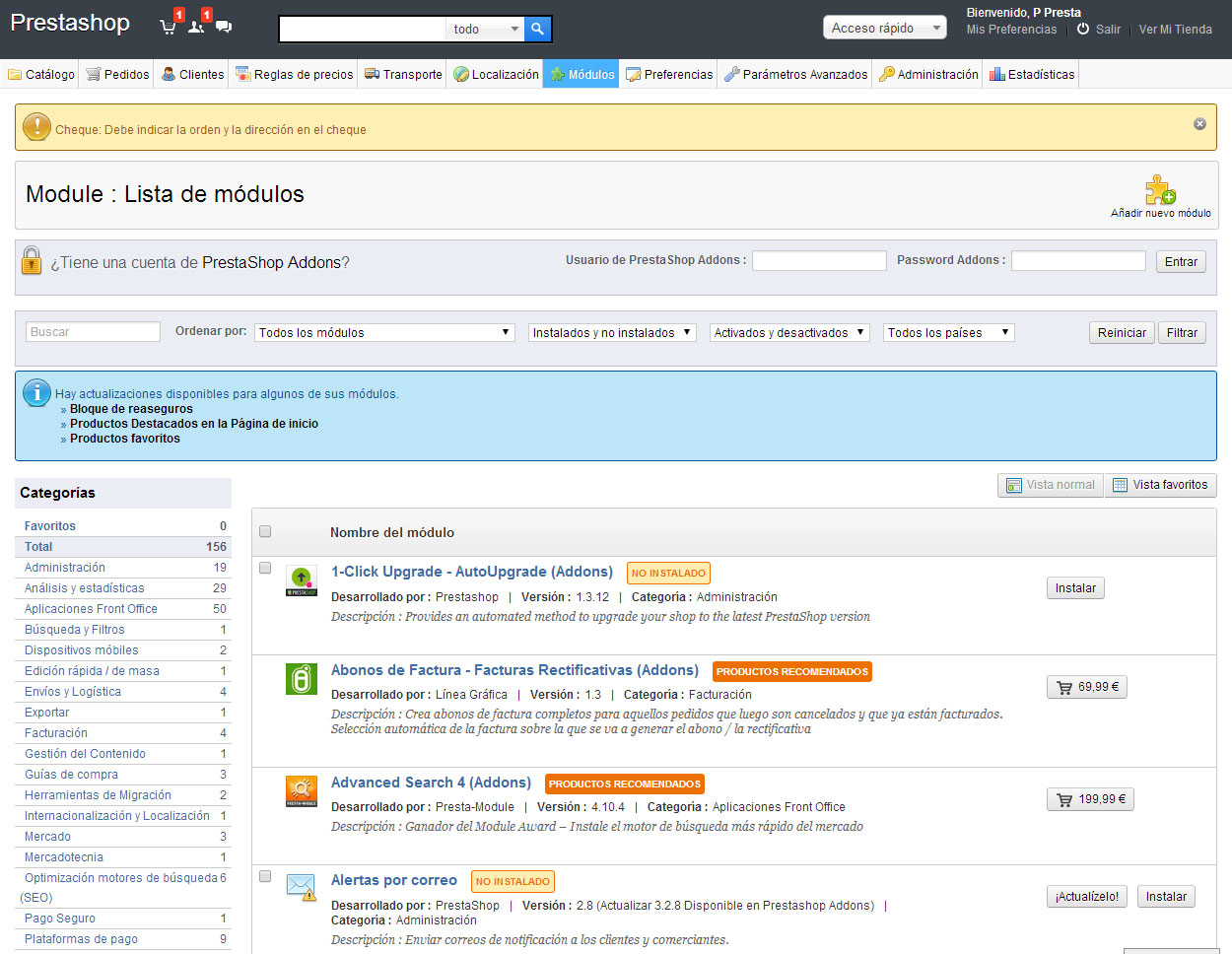Open the customer messages notification icon

pyautogui.click(x=224, y=27)
